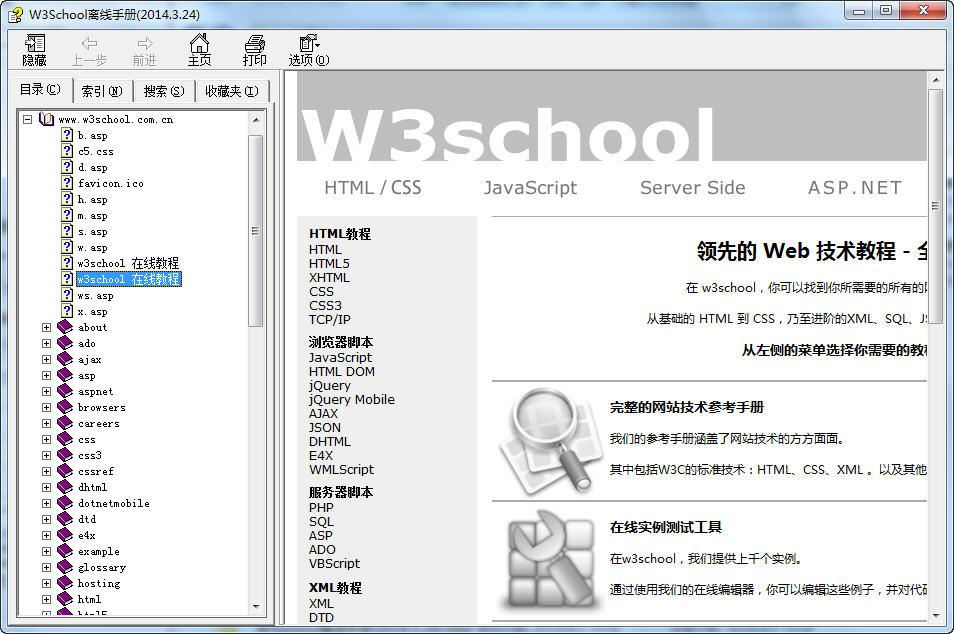Expand the e4x folder node

pyautogui.click(x=46, y=535)
